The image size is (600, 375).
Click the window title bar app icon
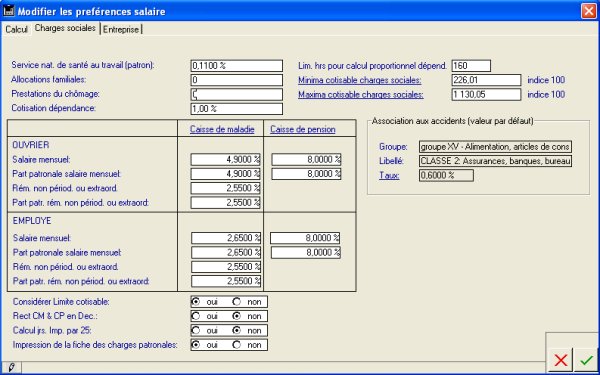click(8, 11)
